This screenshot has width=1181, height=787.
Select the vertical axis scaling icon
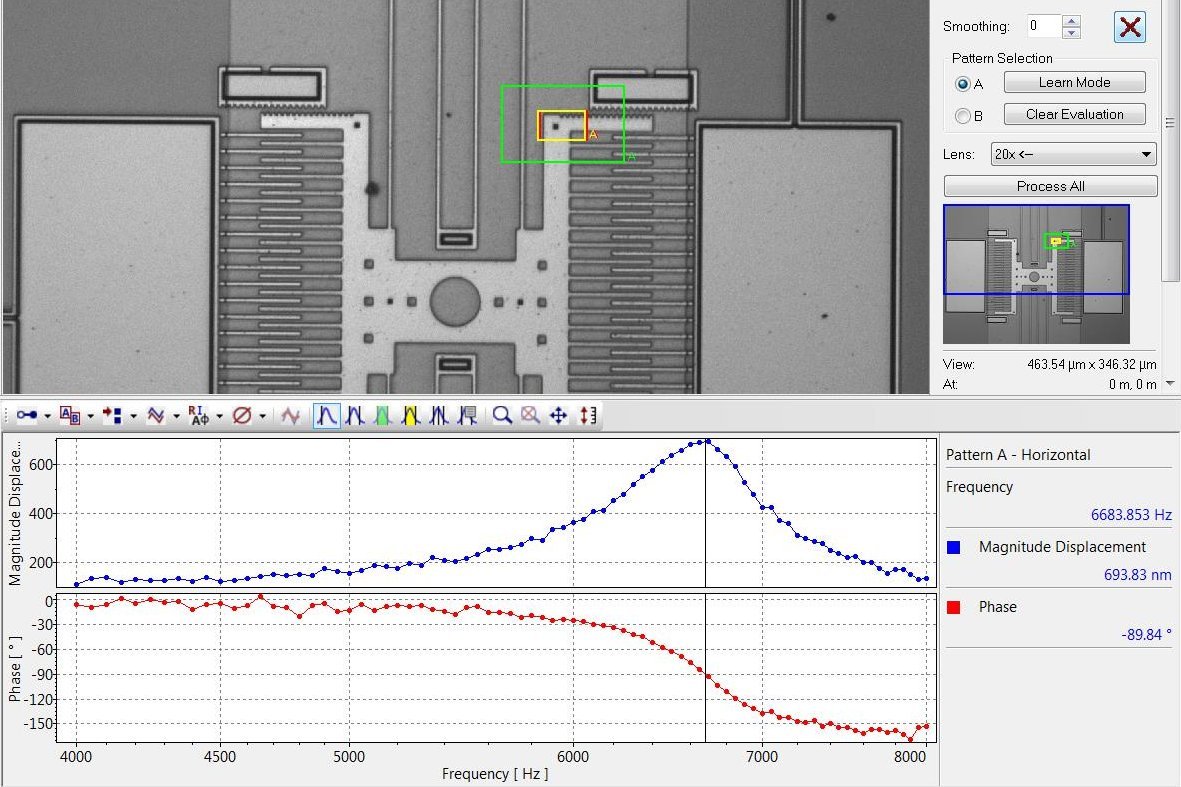click(x=586, y=415)
